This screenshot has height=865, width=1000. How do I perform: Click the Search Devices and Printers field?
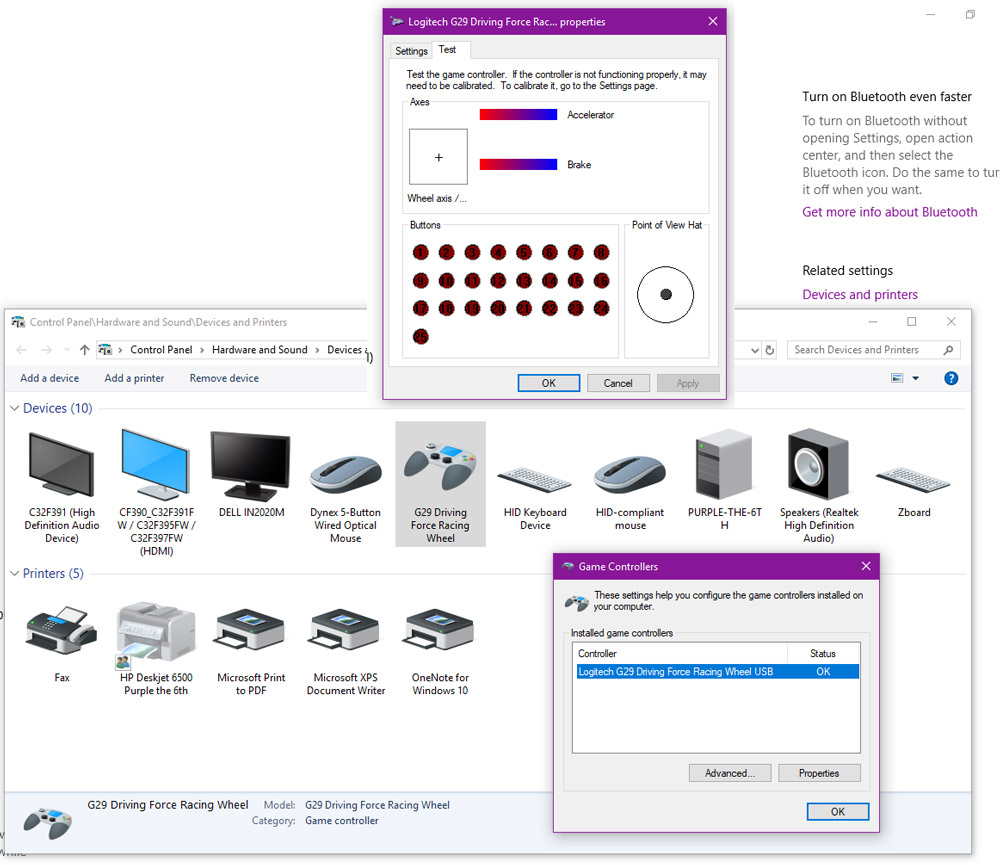tap(873, 350)
